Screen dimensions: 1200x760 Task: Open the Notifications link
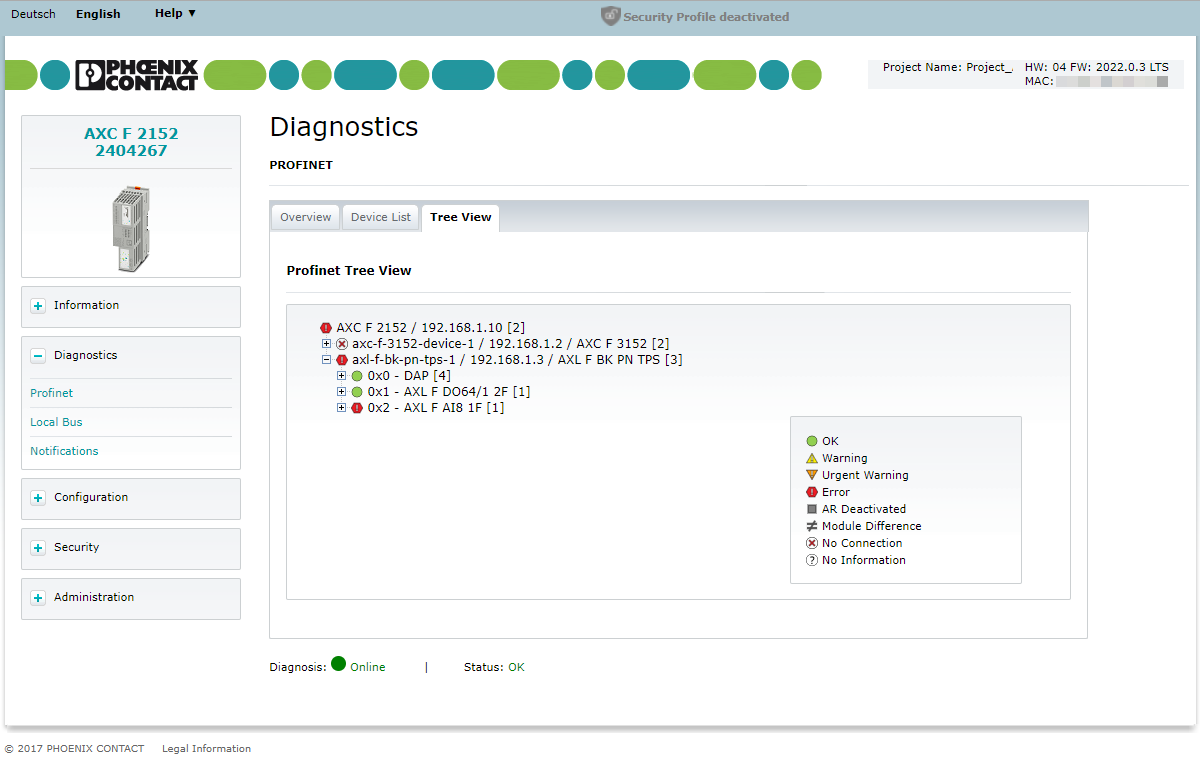[x=64, y=451]
